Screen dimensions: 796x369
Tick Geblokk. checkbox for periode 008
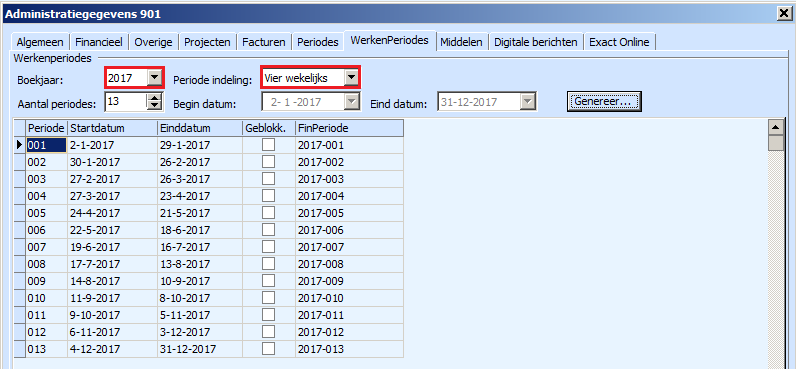269,264
